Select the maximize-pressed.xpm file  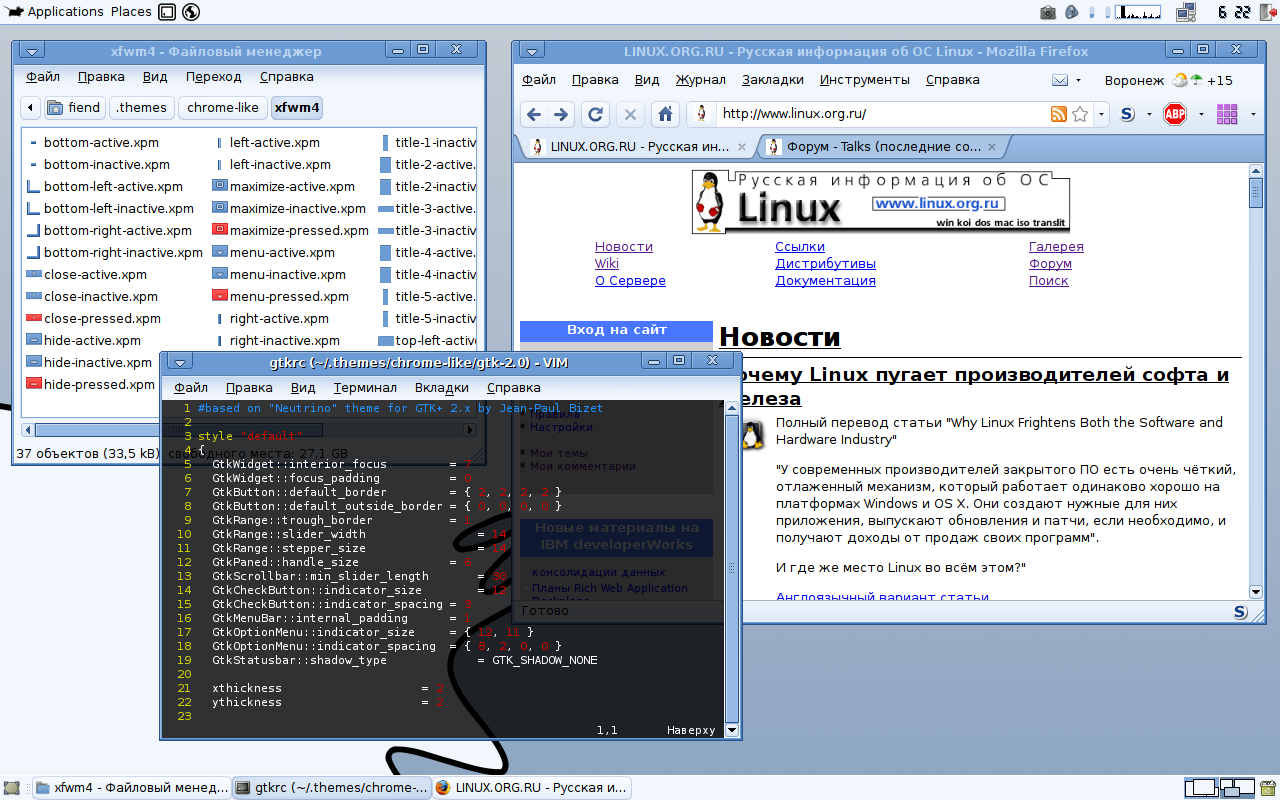[x=290, y=230]
